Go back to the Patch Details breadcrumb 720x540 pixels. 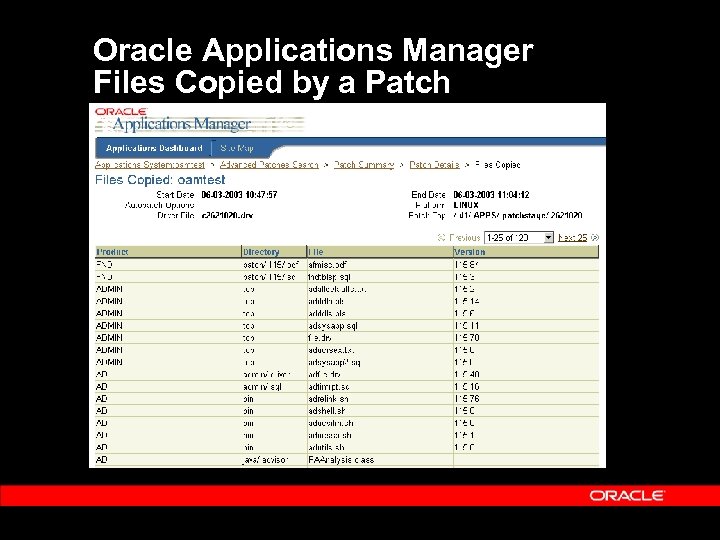coord(434,164)
